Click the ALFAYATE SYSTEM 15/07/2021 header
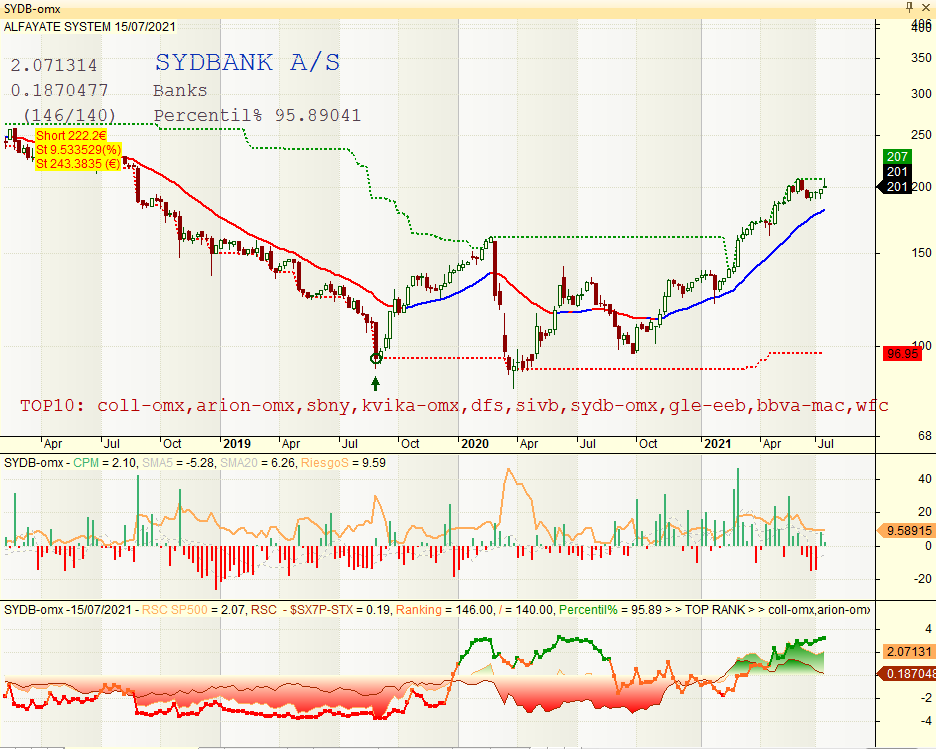Image resolution: width=936 pixels, height=749 pixels. tap(90, 27)
